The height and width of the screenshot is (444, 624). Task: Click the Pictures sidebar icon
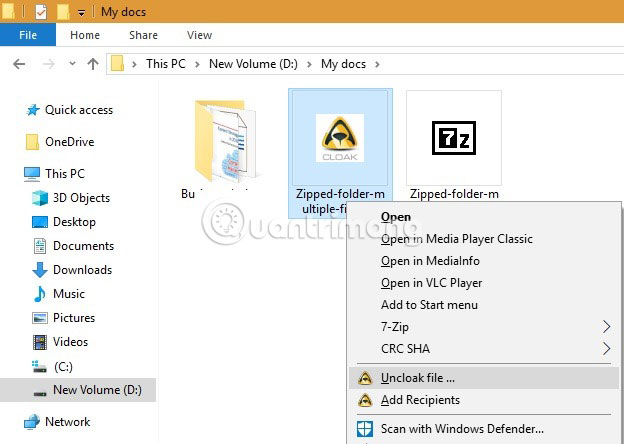40,318
